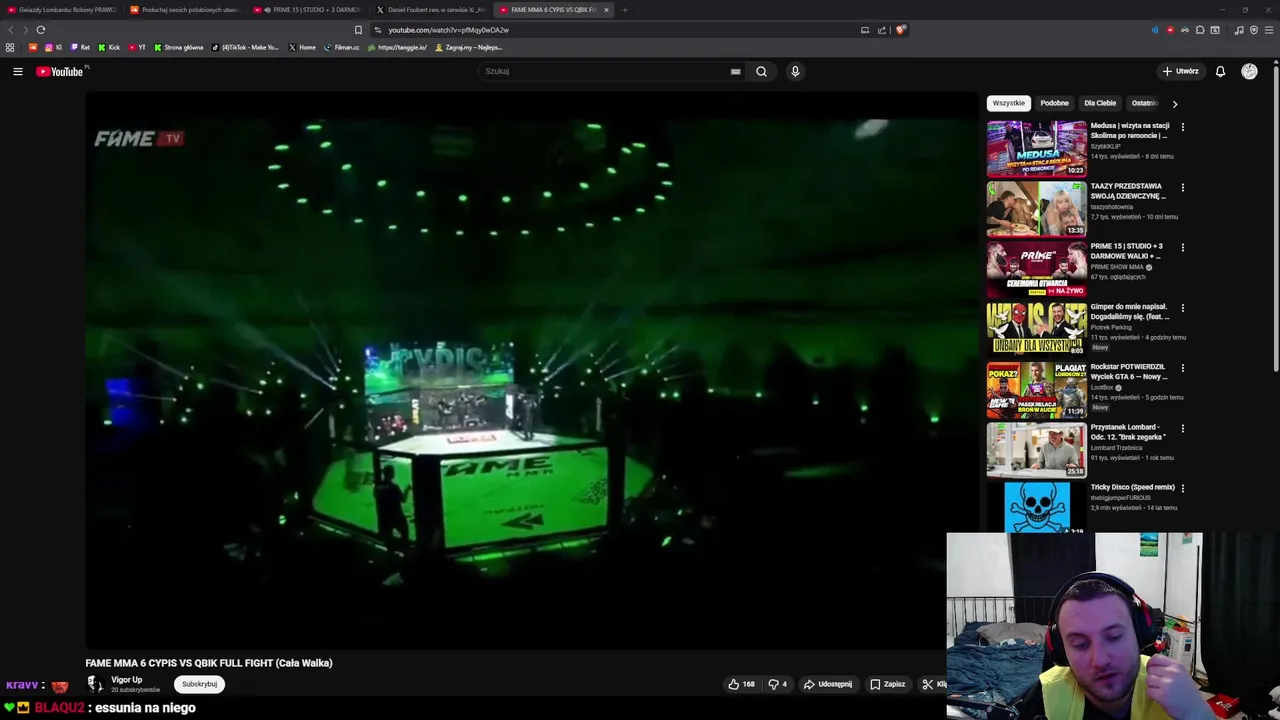This screenshot has height=720, width=1280.
Task: Open options for the Rockstar POTWIERDZIŁ video
Action: [1182, 368]
